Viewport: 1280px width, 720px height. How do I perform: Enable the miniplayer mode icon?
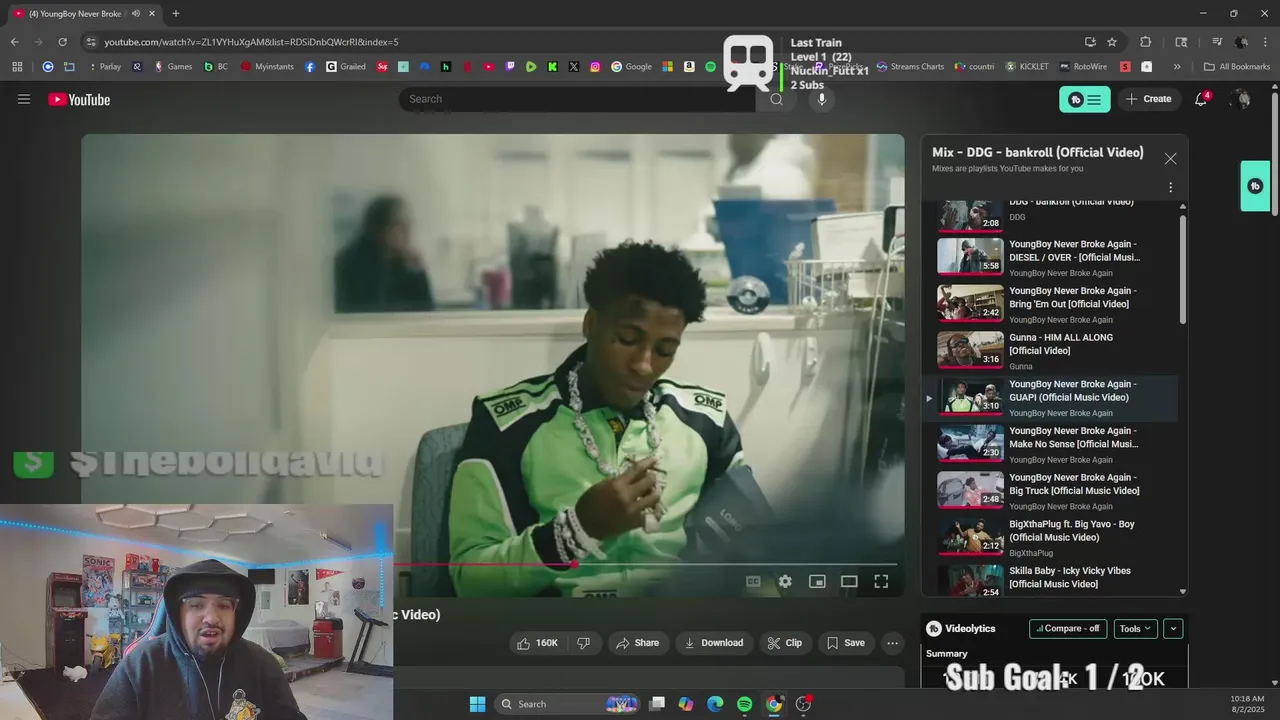pyautogui.click(x=817, y=581)
